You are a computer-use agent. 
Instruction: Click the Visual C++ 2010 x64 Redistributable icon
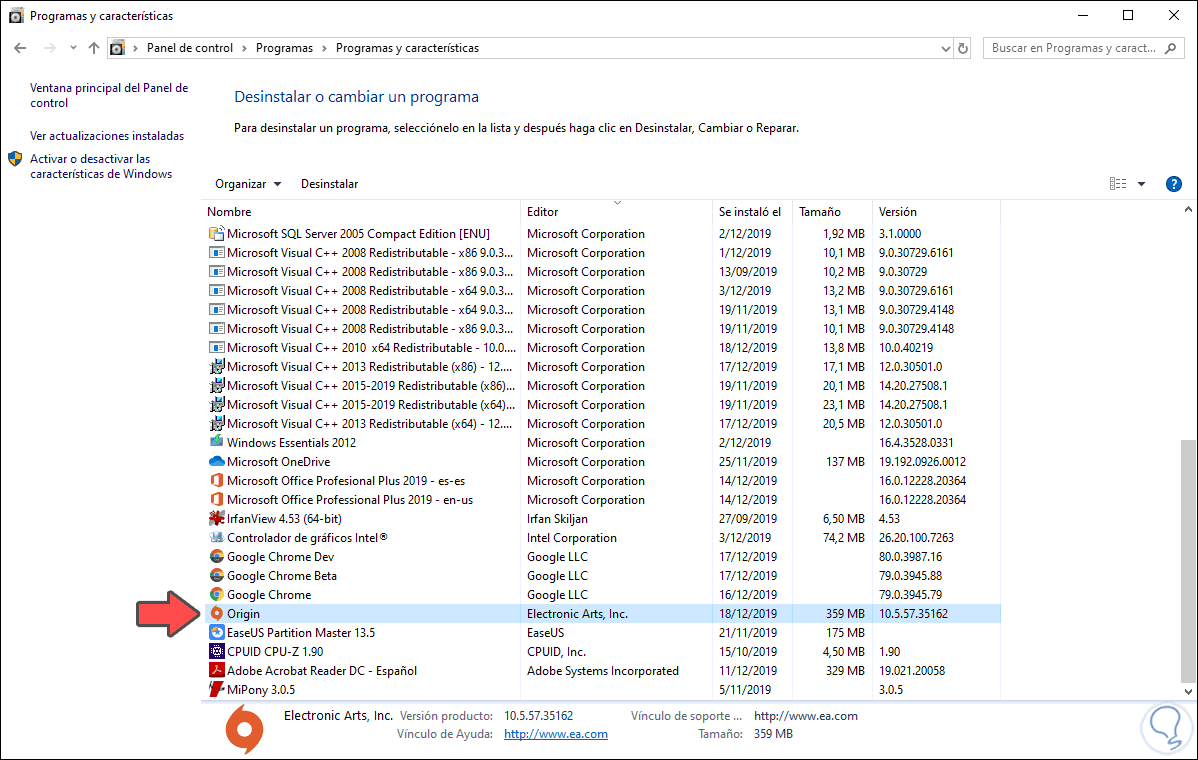217,348
